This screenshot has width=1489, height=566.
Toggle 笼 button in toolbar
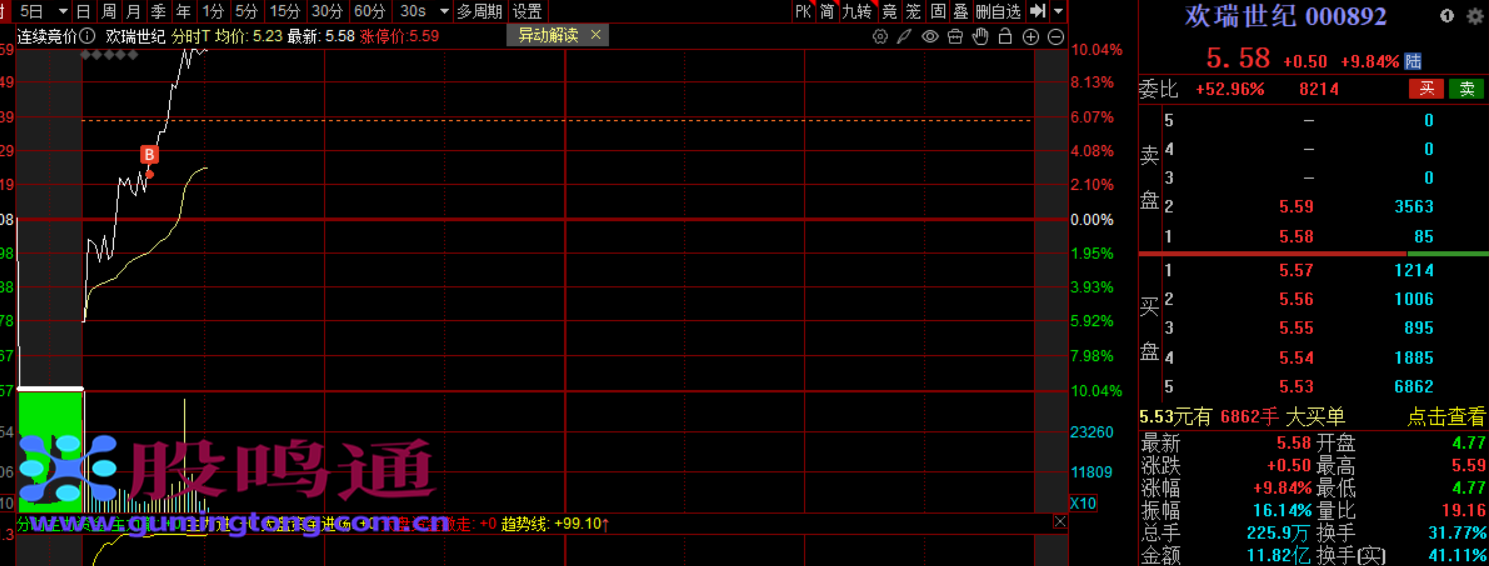coord(913,11)
